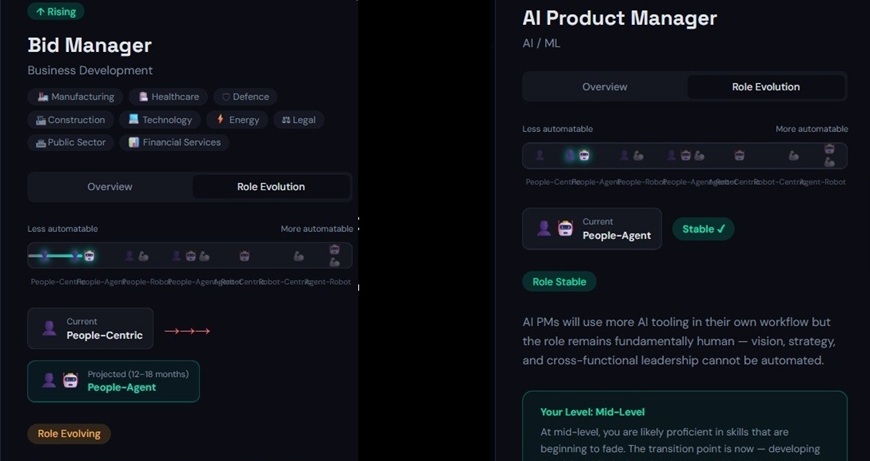Choose the Energy lightning tag
The height and width of the screenshot is (461, 870).
pyautogui.click(x=237, y=120)
